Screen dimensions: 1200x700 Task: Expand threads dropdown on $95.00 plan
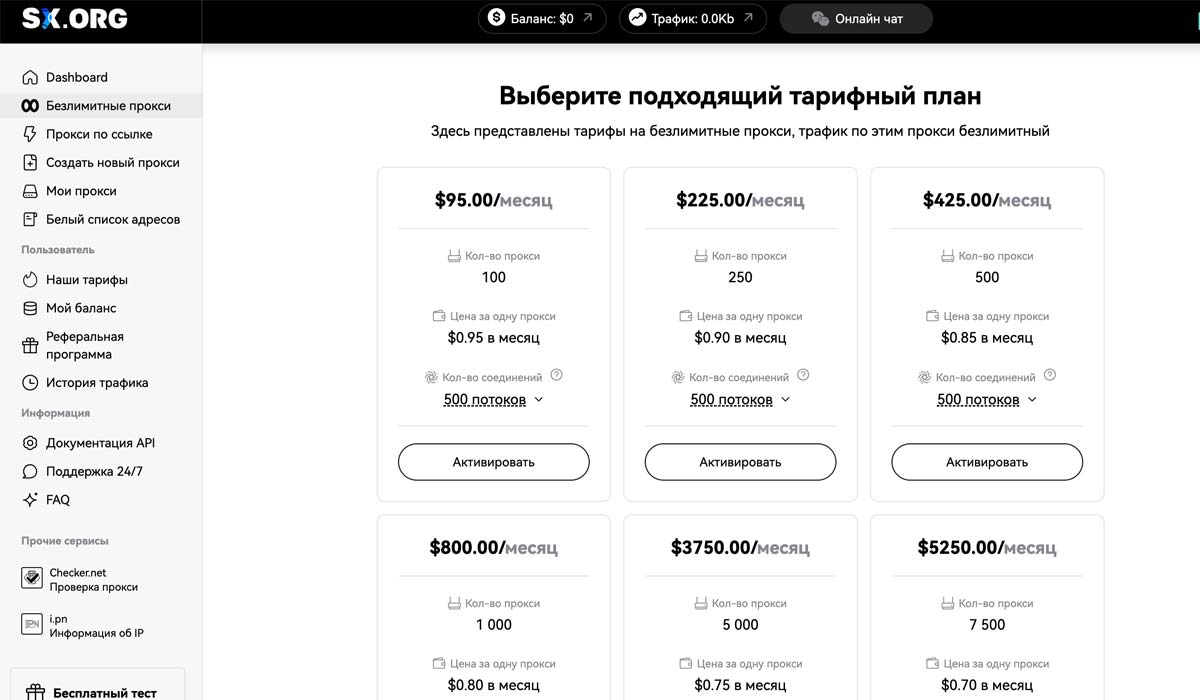493,400
